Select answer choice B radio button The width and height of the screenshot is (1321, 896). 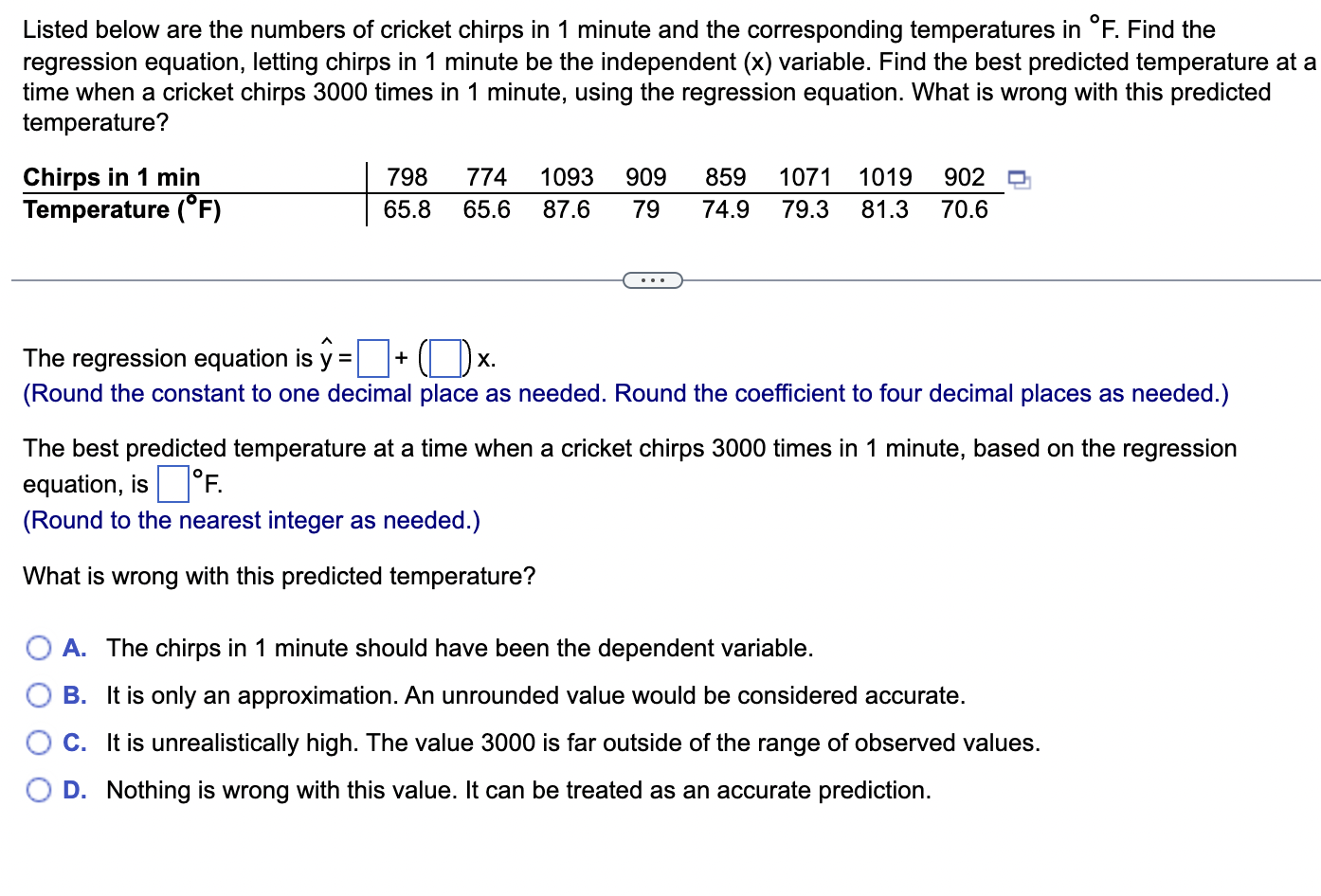(x=39, y=695)
